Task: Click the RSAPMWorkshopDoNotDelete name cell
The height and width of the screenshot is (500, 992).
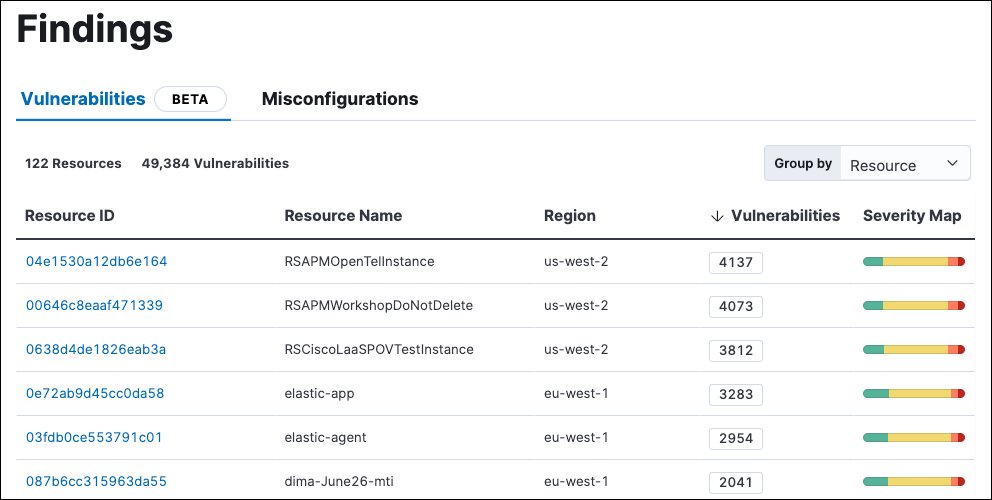Action: [x=378, y=305]
